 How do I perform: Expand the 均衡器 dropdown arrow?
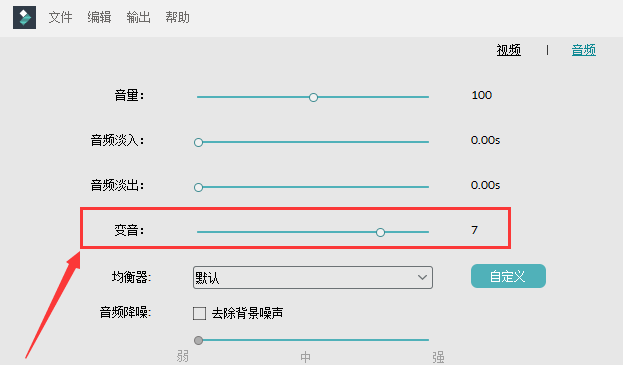(x=422, y=277)
